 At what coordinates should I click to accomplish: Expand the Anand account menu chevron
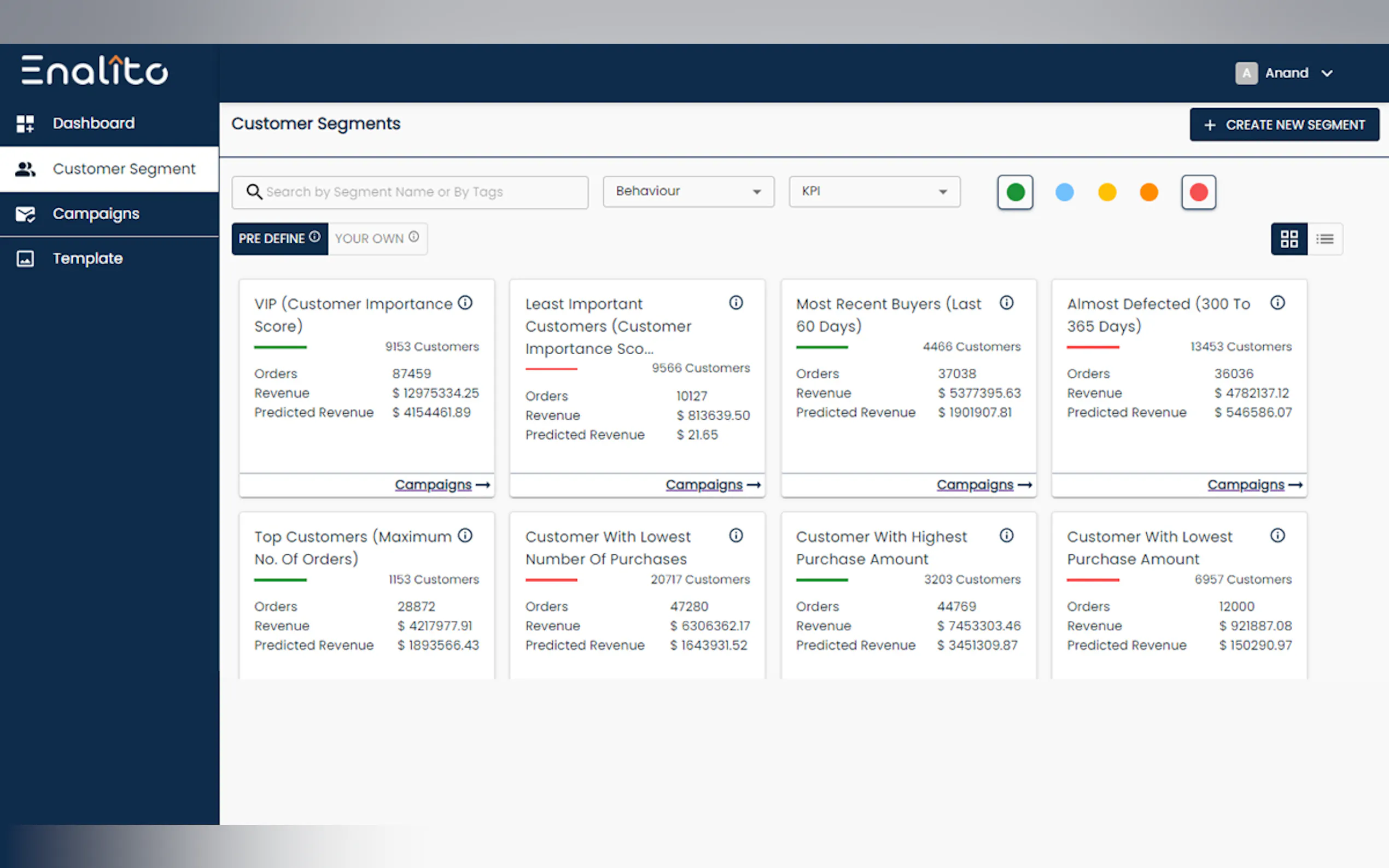pyautogui.click(x=1327, y=73)
